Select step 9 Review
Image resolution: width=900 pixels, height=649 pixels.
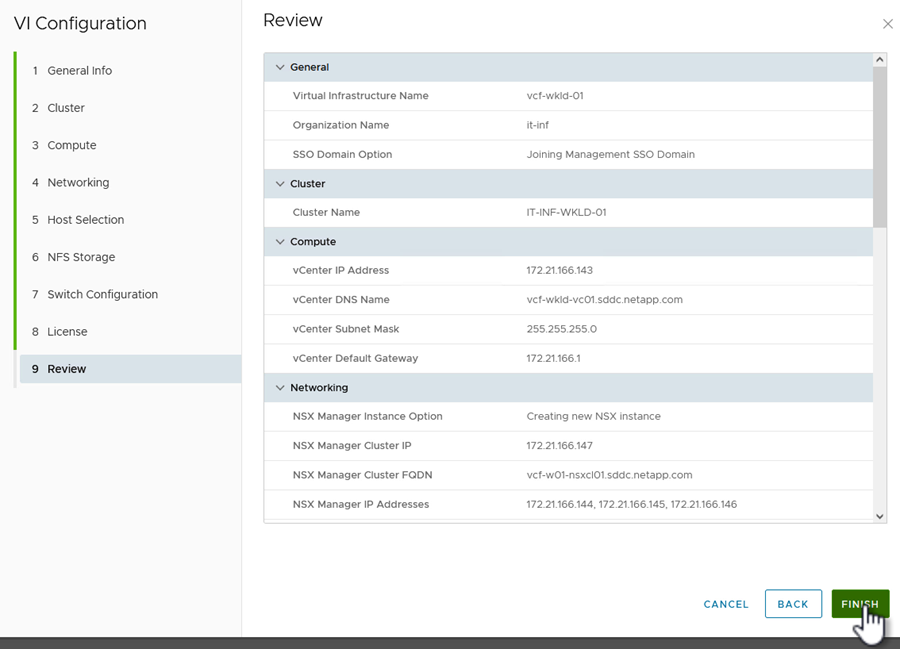[67, 369]
